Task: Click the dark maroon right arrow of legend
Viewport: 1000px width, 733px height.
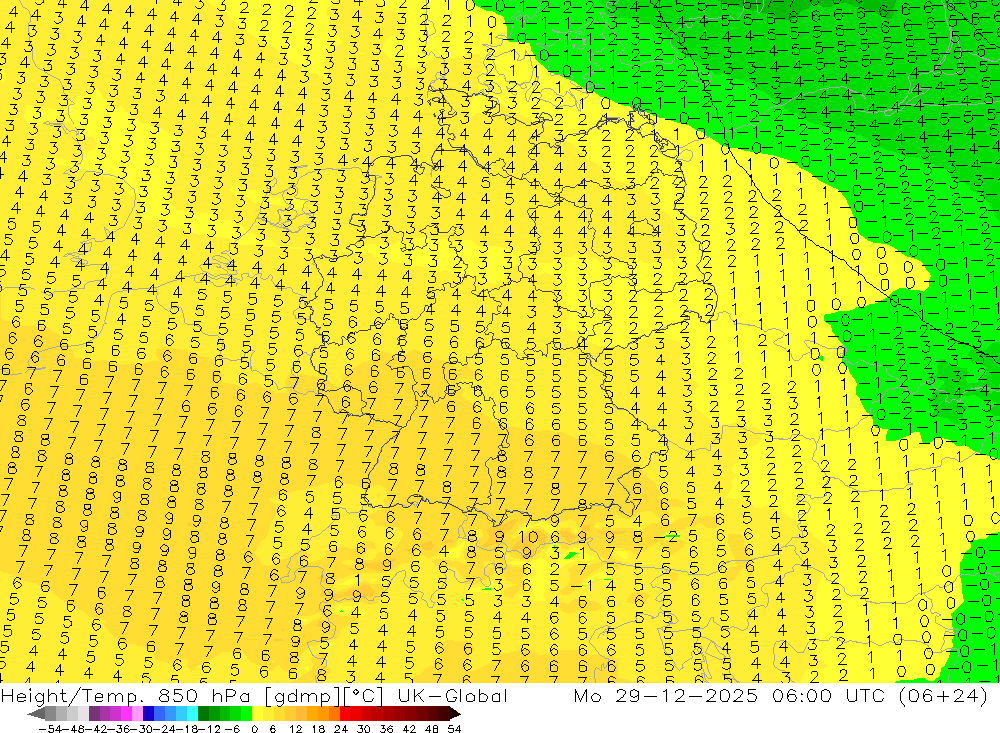Action: click(x=454, y=713)
